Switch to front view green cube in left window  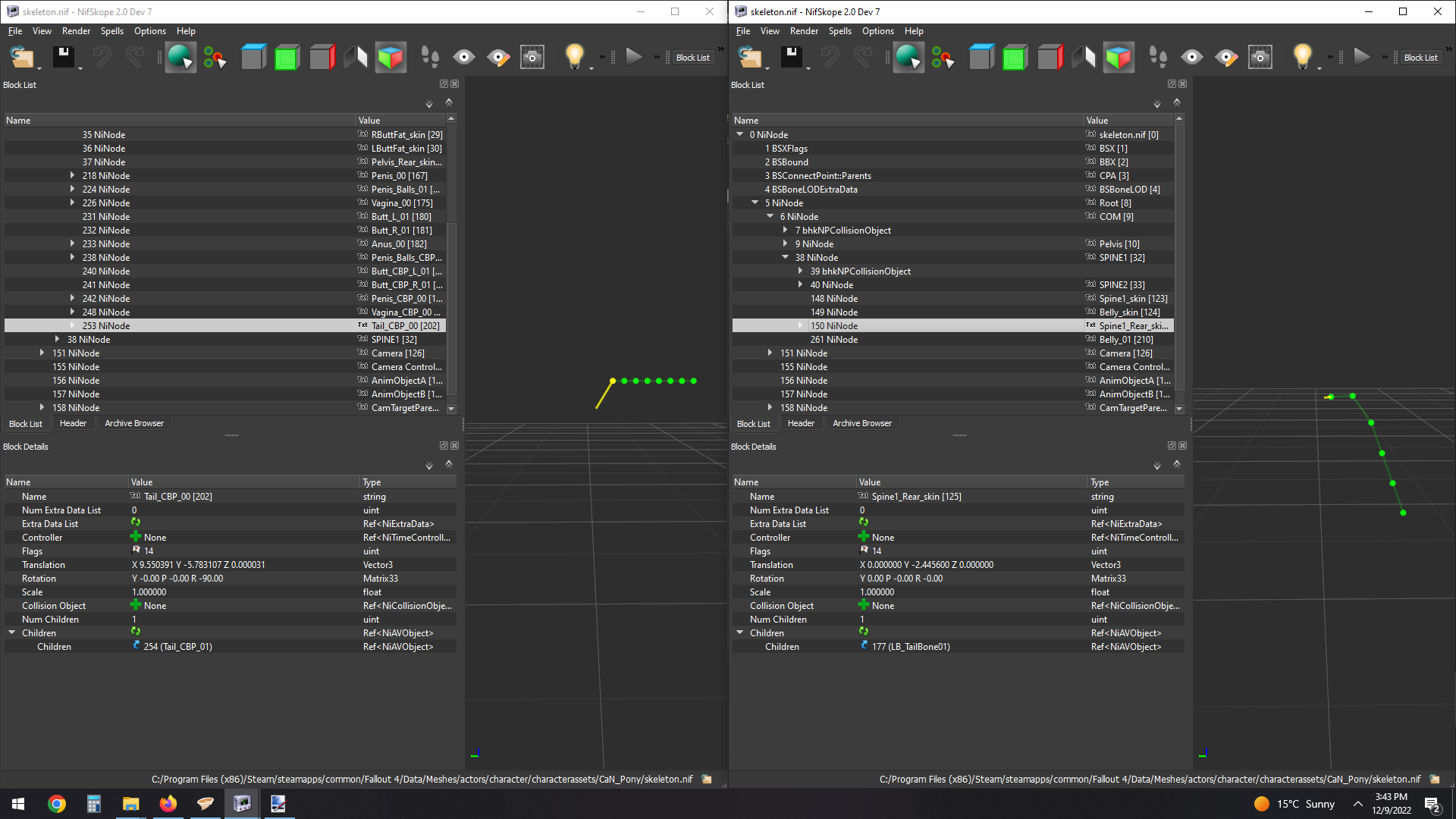click(287, 58)
